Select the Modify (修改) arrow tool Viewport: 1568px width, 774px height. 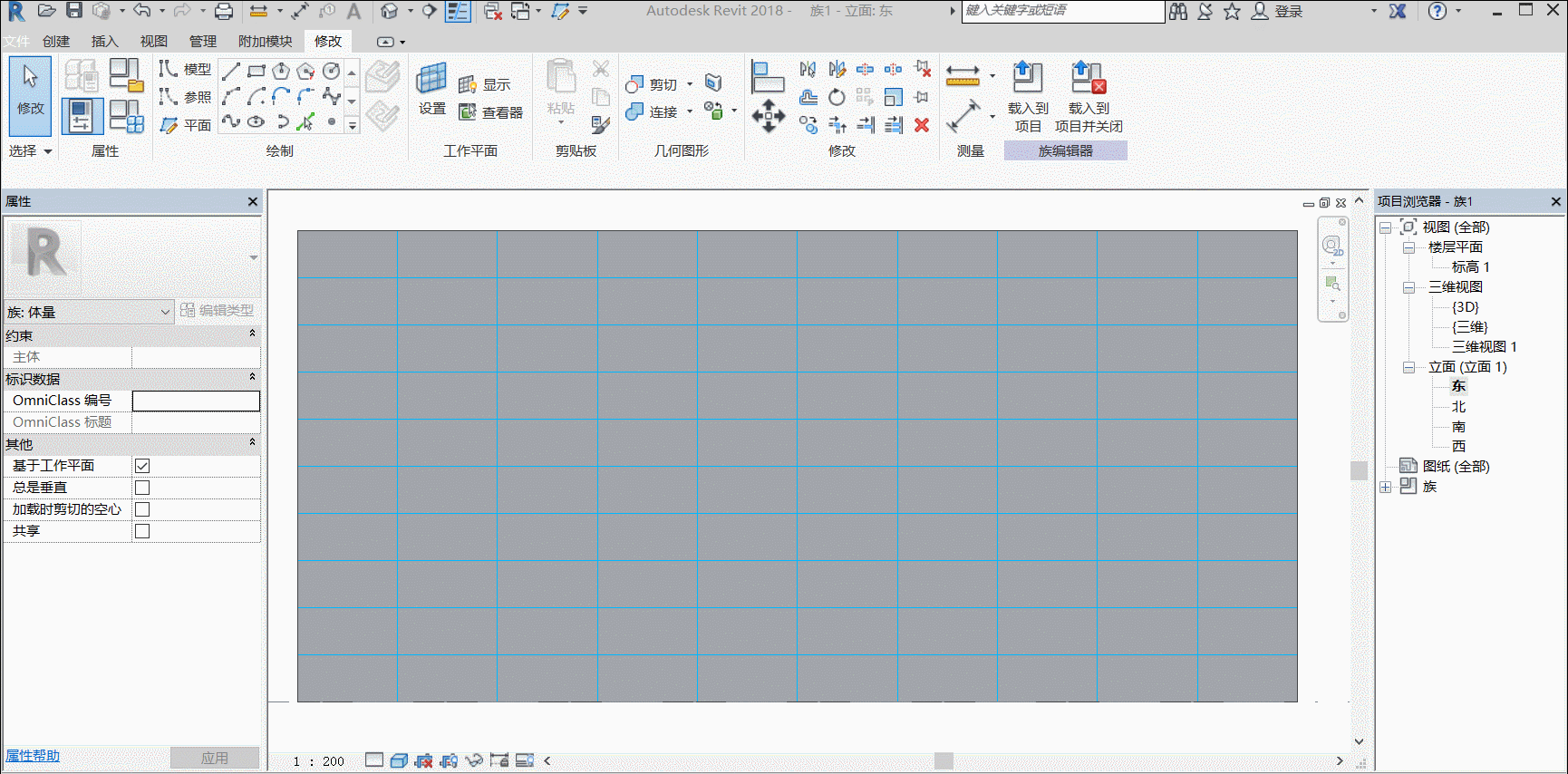tap(30, 96)
